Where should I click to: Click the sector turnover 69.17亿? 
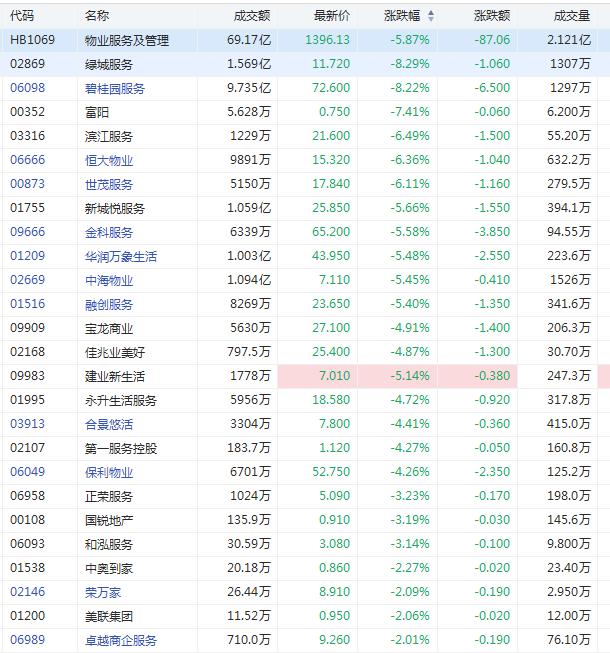(249, 40)
